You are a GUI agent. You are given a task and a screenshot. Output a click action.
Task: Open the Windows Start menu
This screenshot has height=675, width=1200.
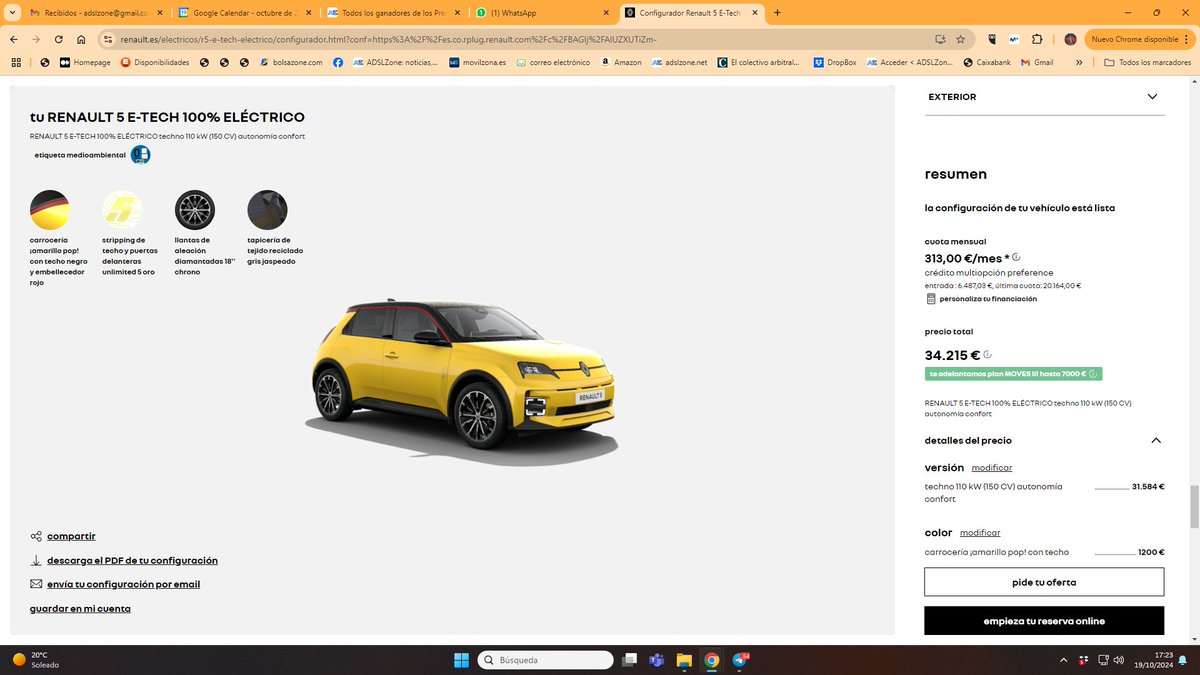click(x=461, y=660)
